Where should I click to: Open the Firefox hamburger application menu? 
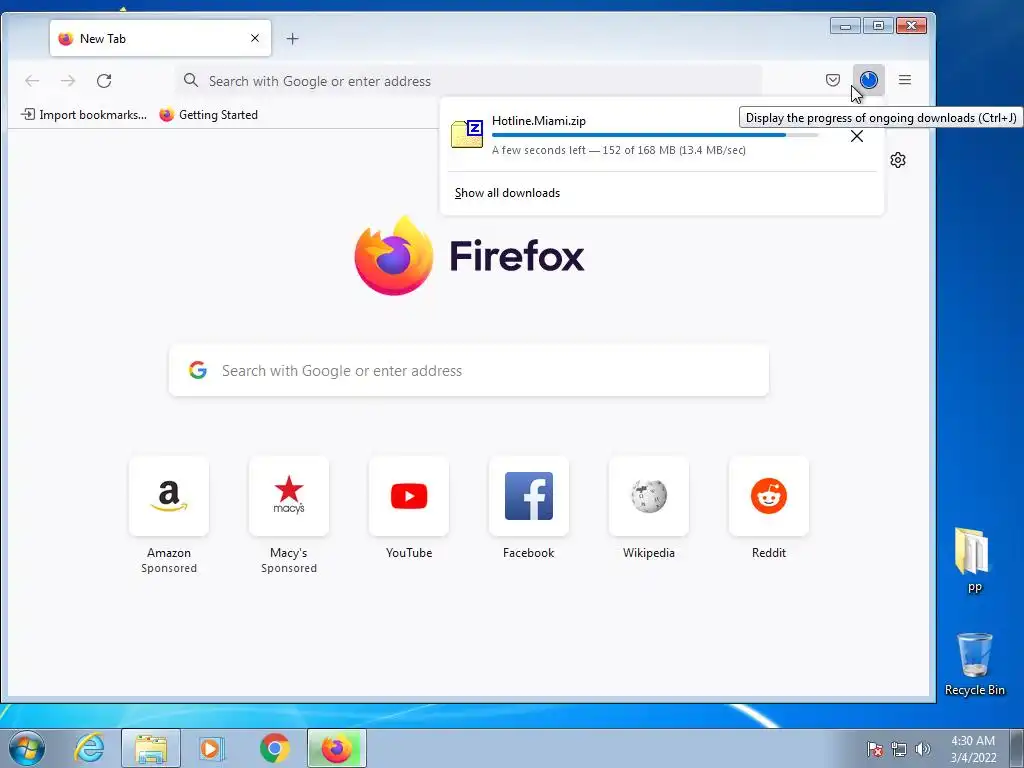point(904,80)
